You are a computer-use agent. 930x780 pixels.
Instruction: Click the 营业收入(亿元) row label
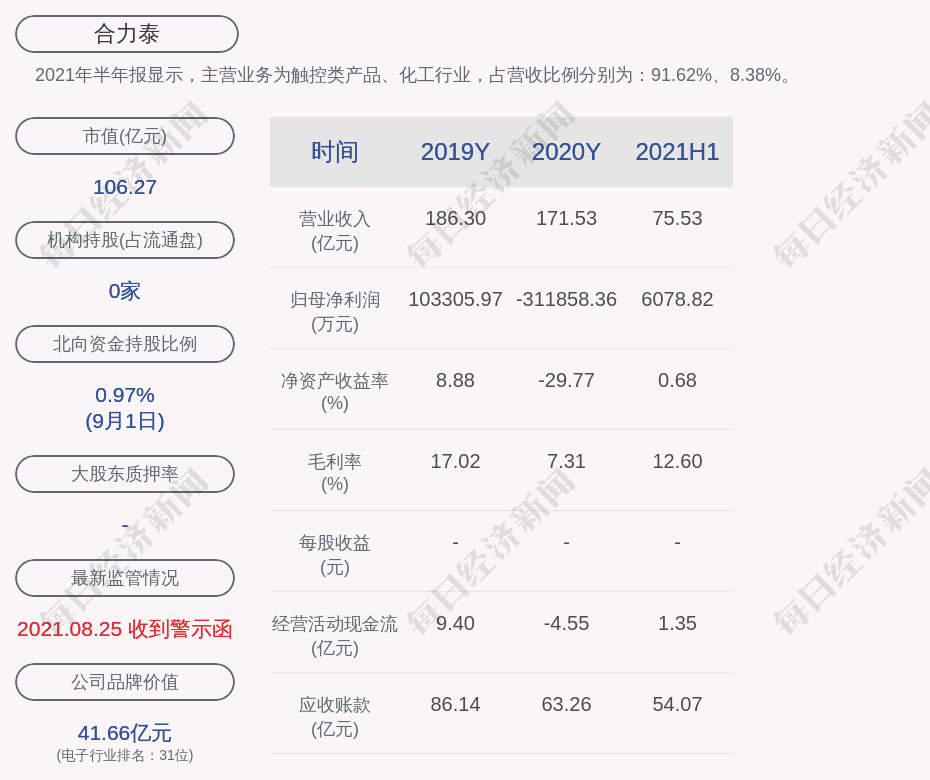[335, 231]
